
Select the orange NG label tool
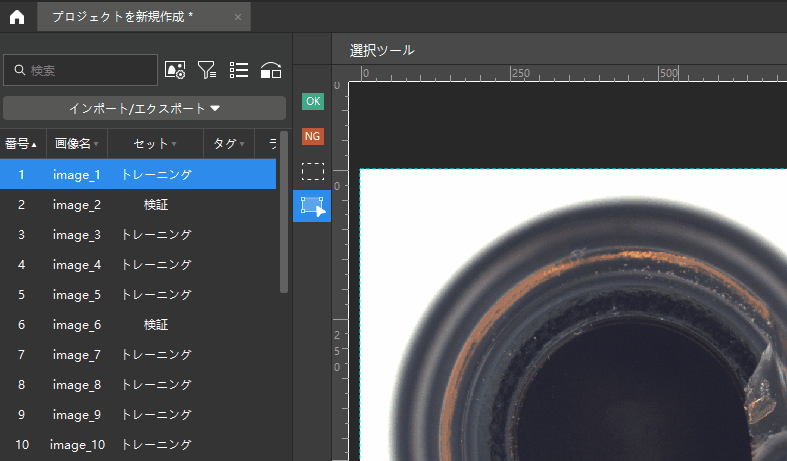pyautogui.click(x=313, y=136)
